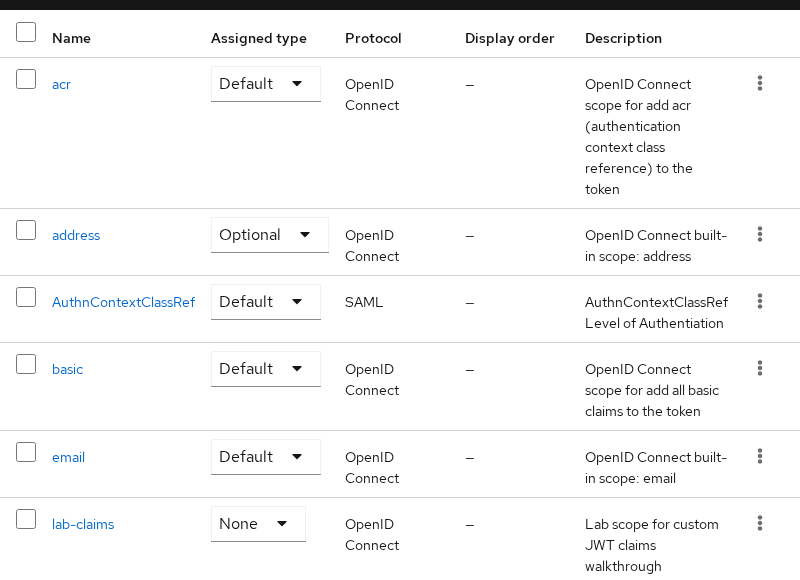Click the Name column header
This screenshot has width=800, height=580.
point(71,38)
